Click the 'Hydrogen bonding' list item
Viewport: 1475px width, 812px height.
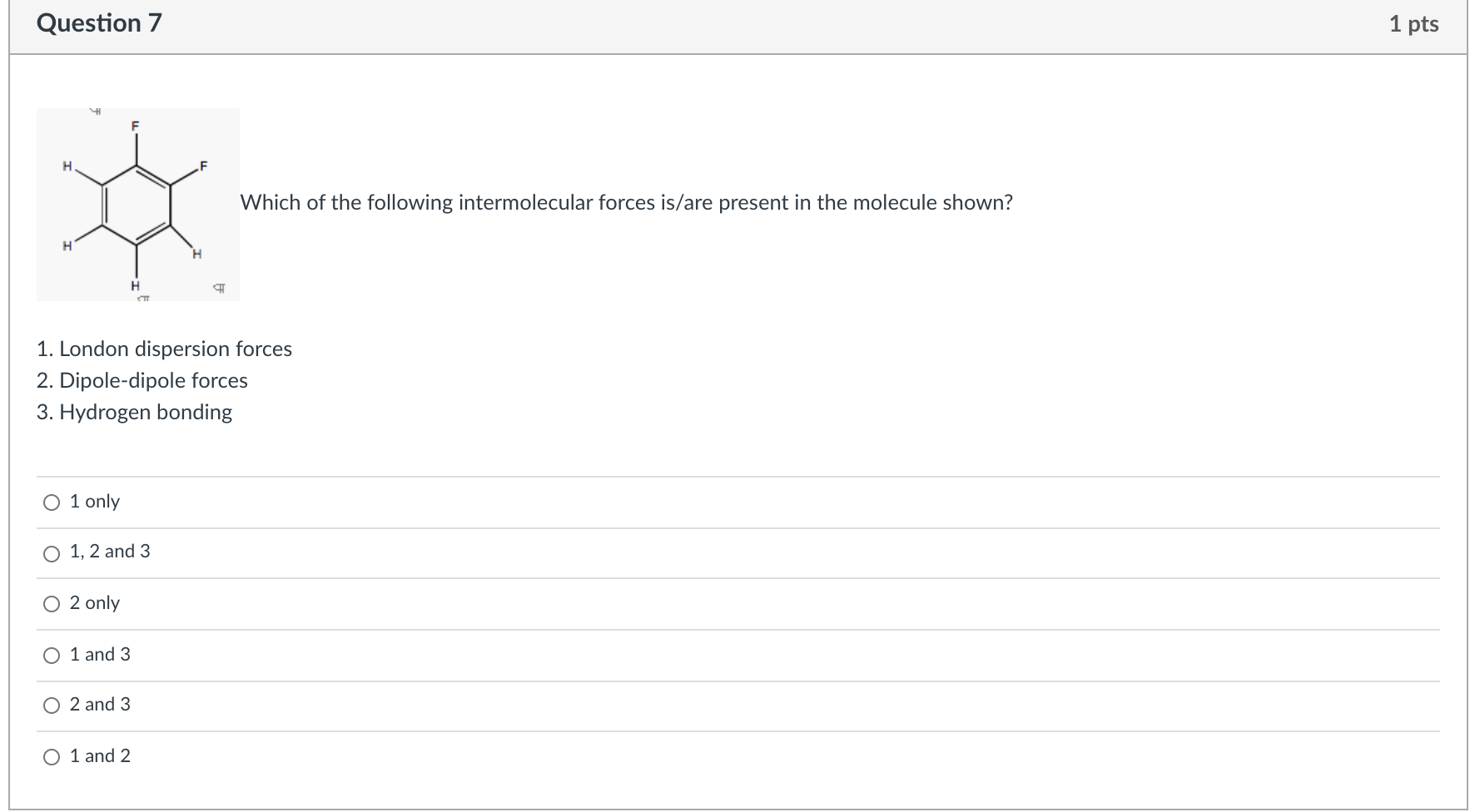tap(135, 412)
